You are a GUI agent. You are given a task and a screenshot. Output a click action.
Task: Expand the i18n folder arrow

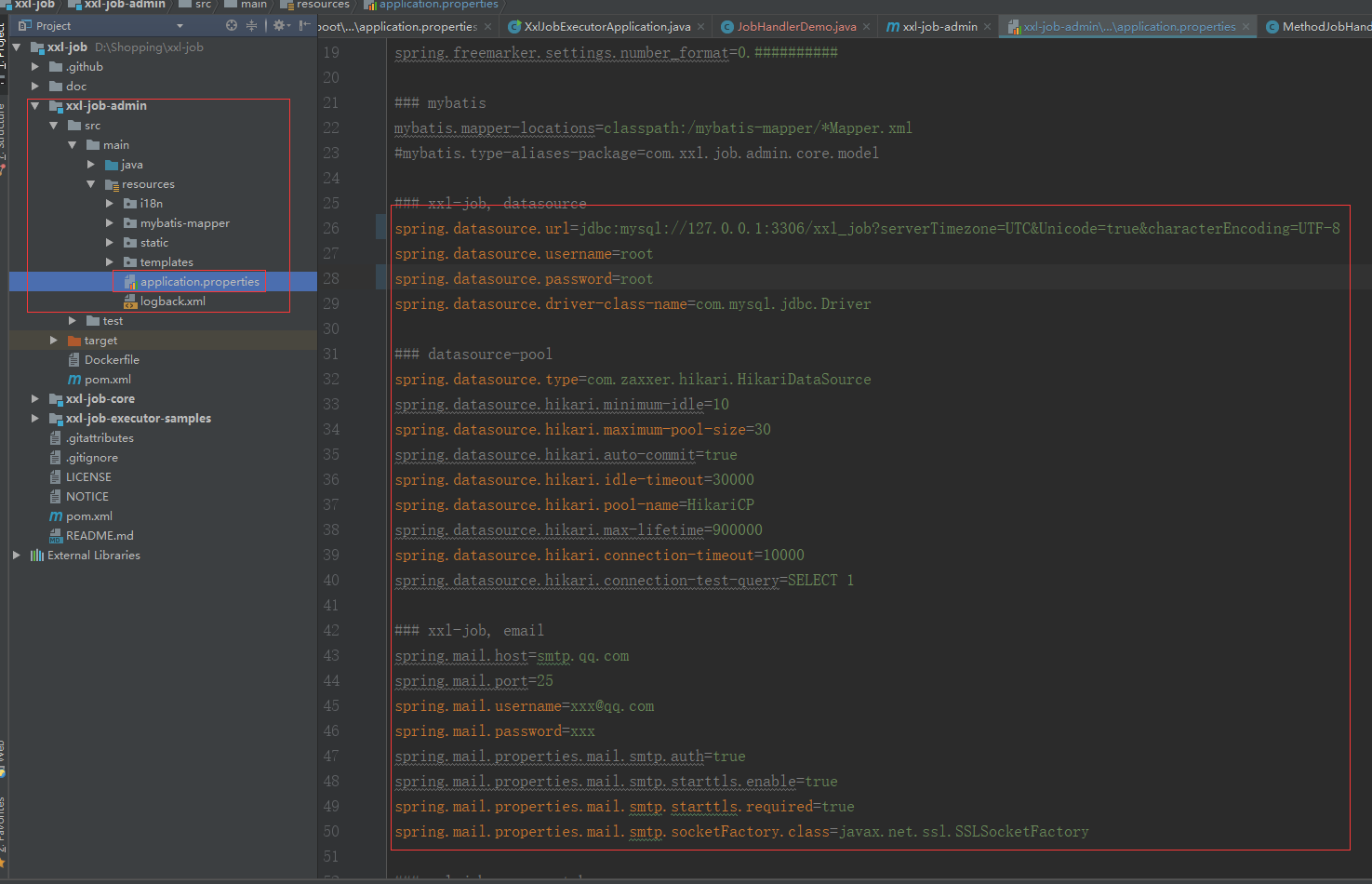point(109,203)
